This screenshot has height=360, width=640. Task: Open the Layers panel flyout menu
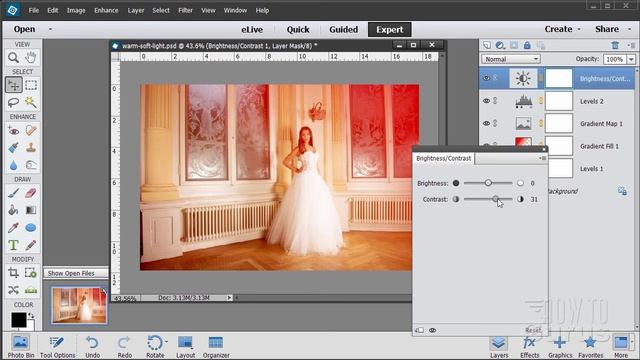(632, 45)
